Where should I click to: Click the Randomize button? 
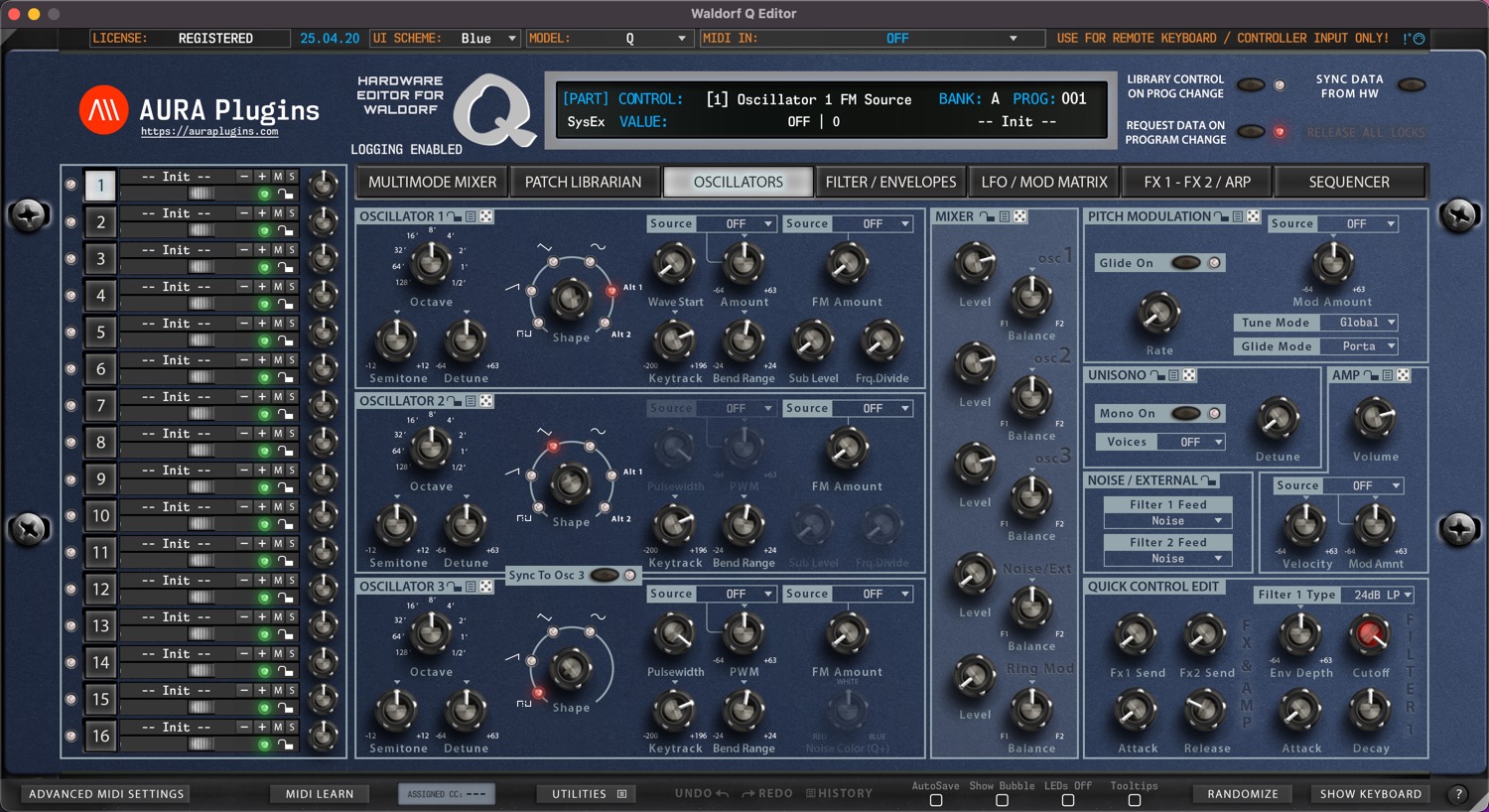1243,794
